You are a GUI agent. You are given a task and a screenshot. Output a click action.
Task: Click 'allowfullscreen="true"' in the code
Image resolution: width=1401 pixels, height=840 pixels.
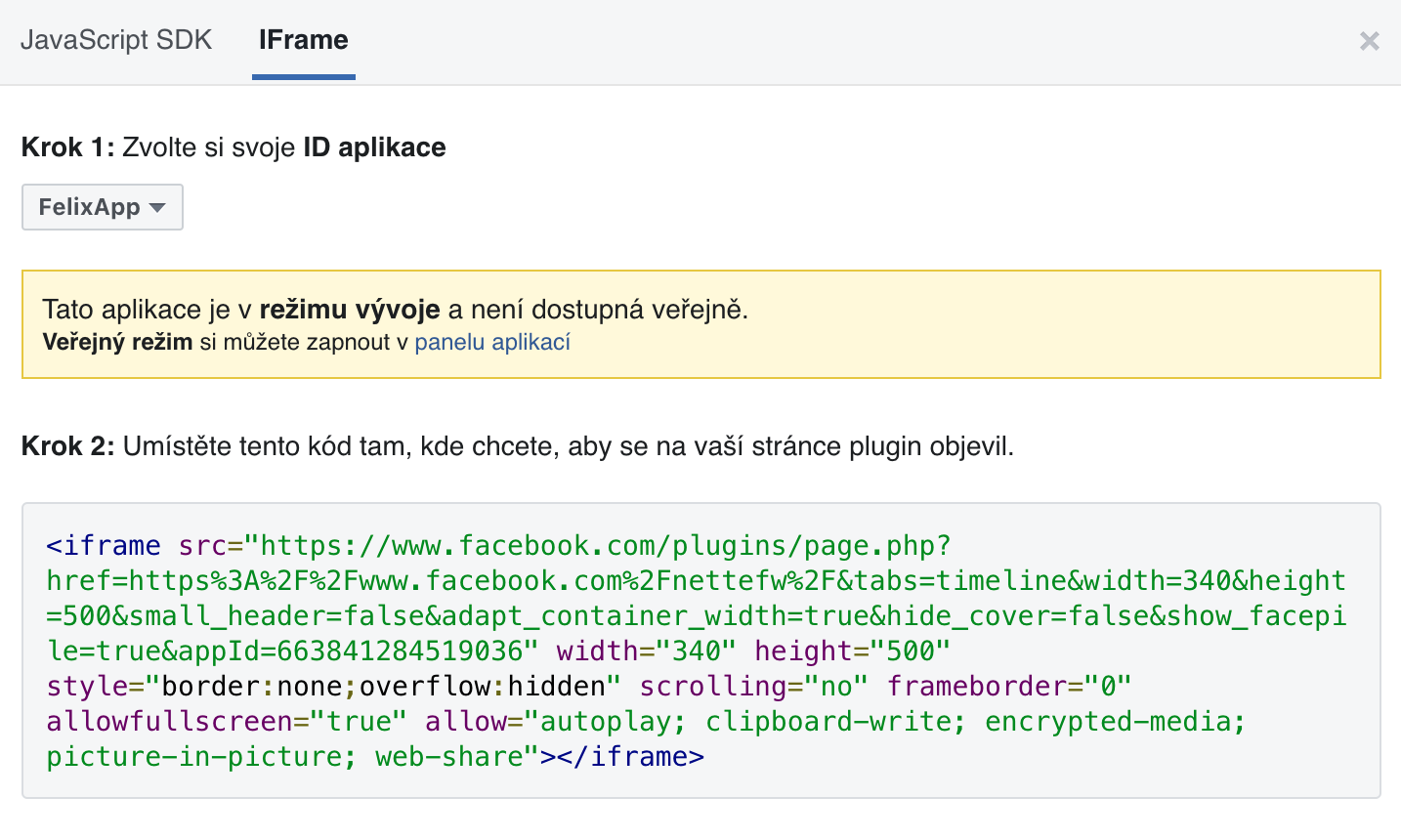[227, 722]
